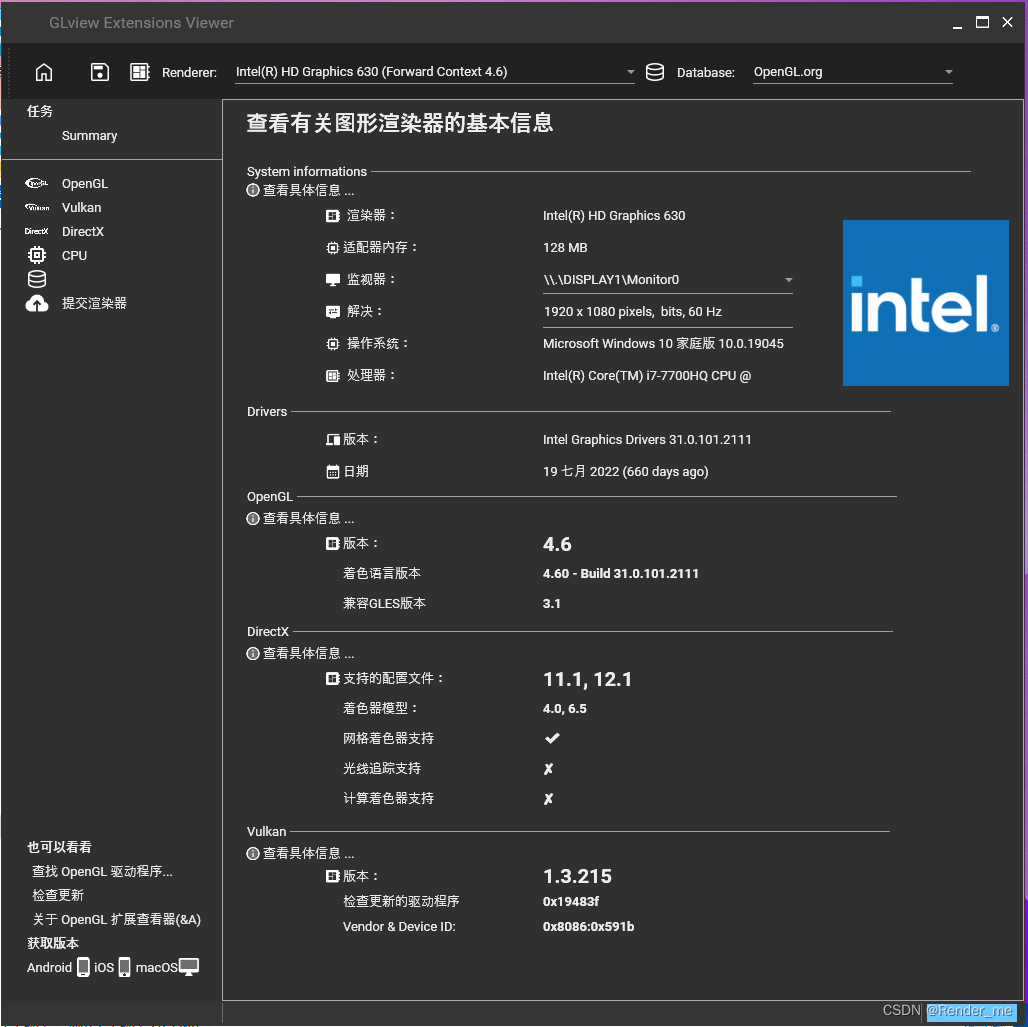Click the iOS phone icon
This screenshot has width=1028, height=1027.
coord(125,967)
